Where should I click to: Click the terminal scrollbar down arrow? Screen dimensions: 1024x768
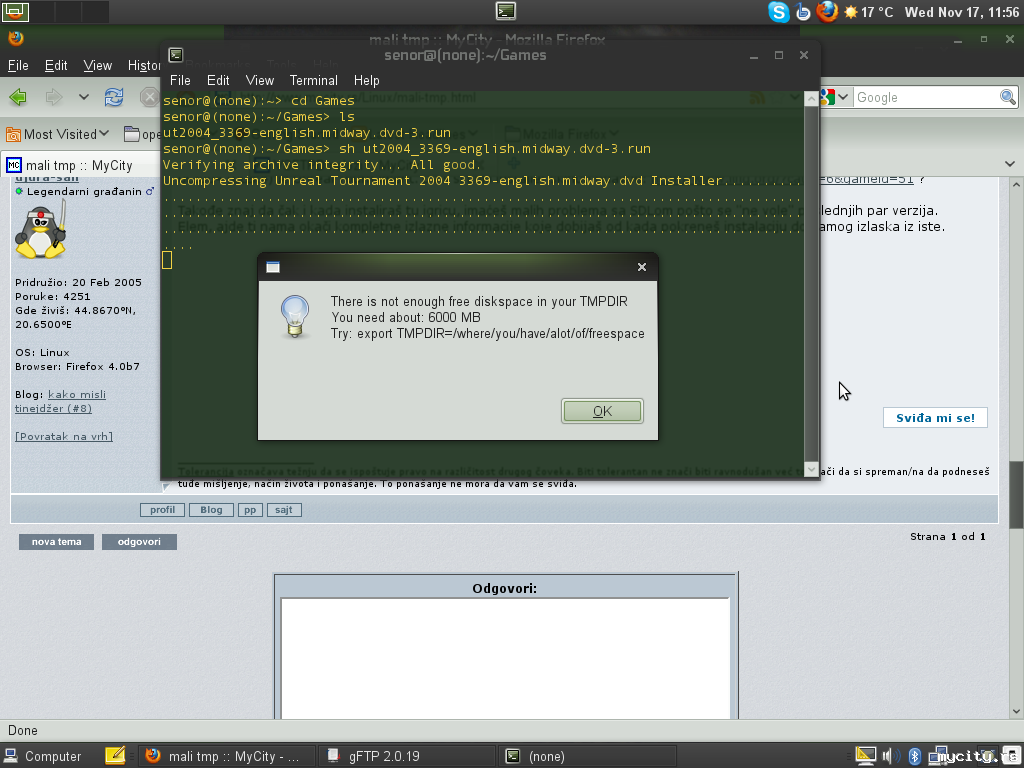[811, 469]
